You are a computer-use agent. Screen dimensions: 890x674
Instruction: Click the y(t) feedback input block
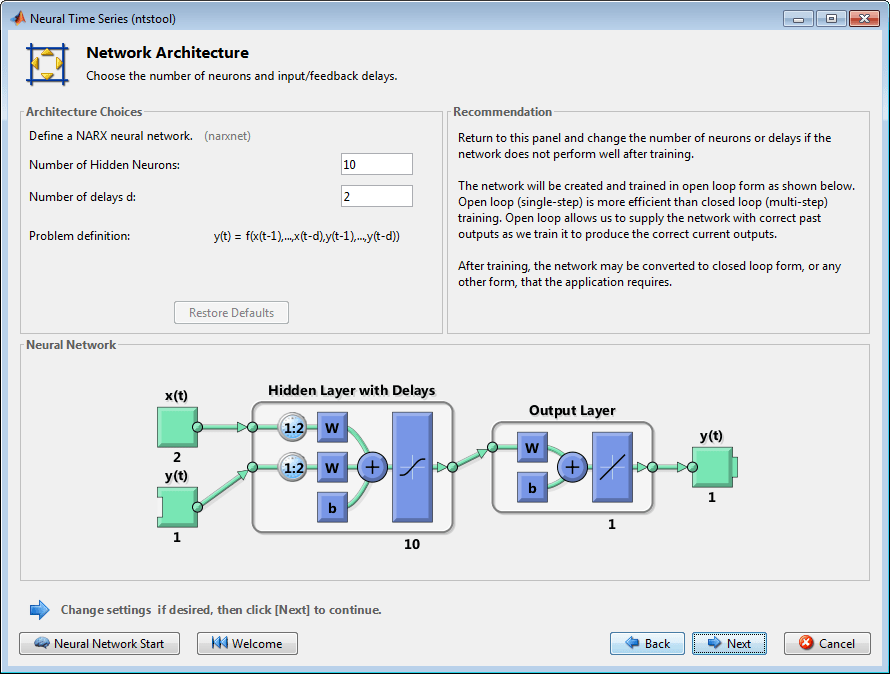tap(178, 507)
